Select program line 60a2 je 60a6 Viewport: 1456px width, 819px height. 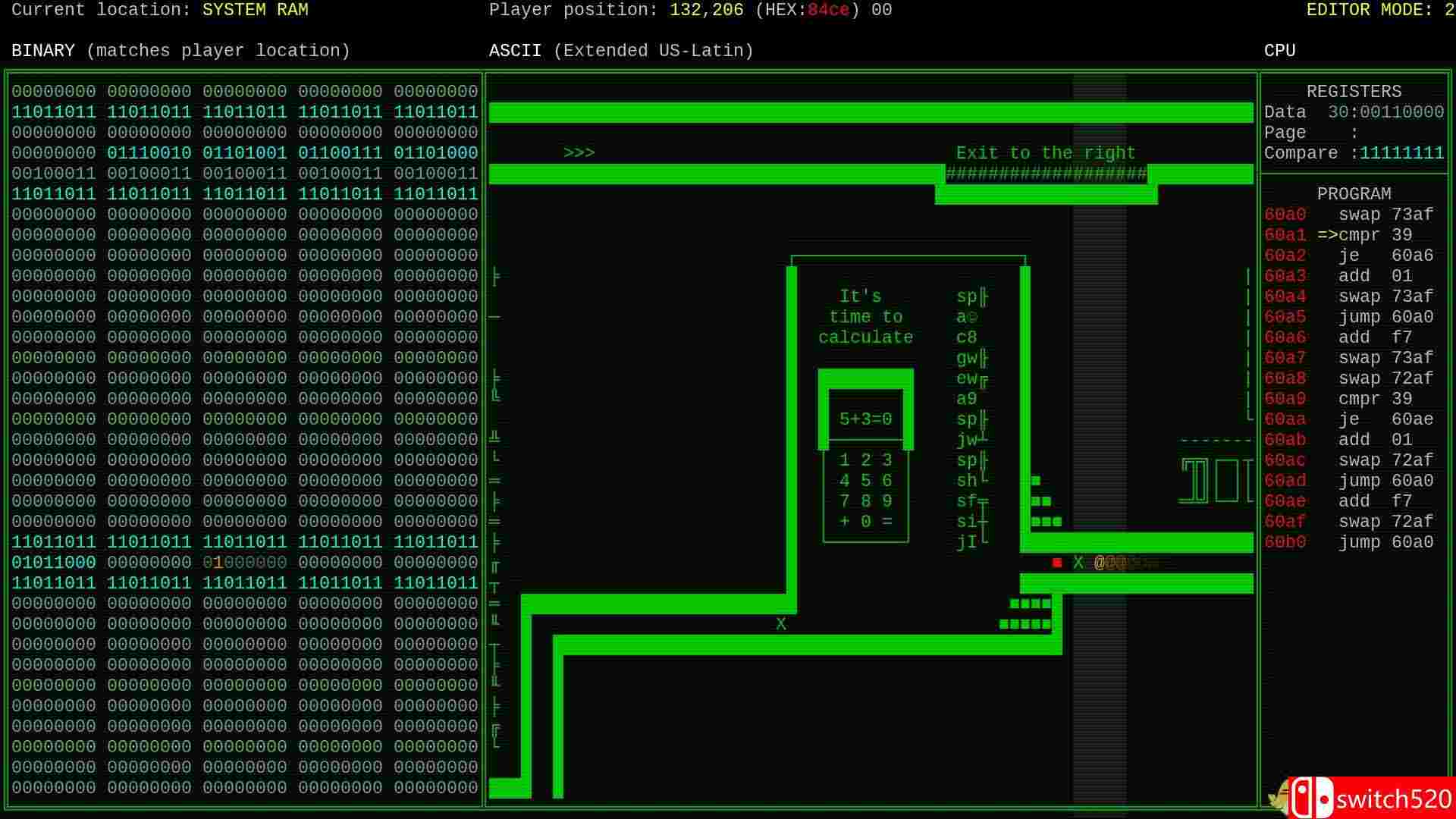pos(1349,256)
